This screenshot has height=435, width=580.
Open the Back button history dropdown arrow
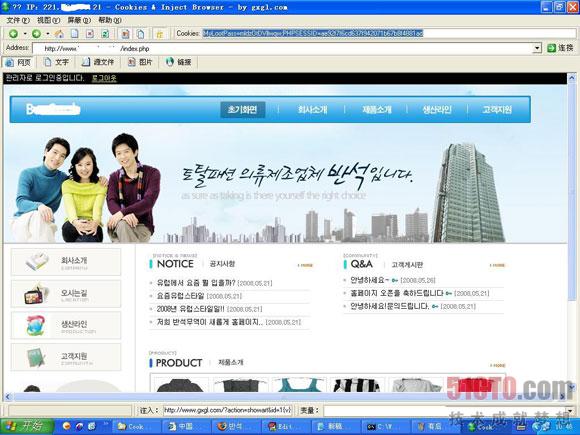coord(25,34)
